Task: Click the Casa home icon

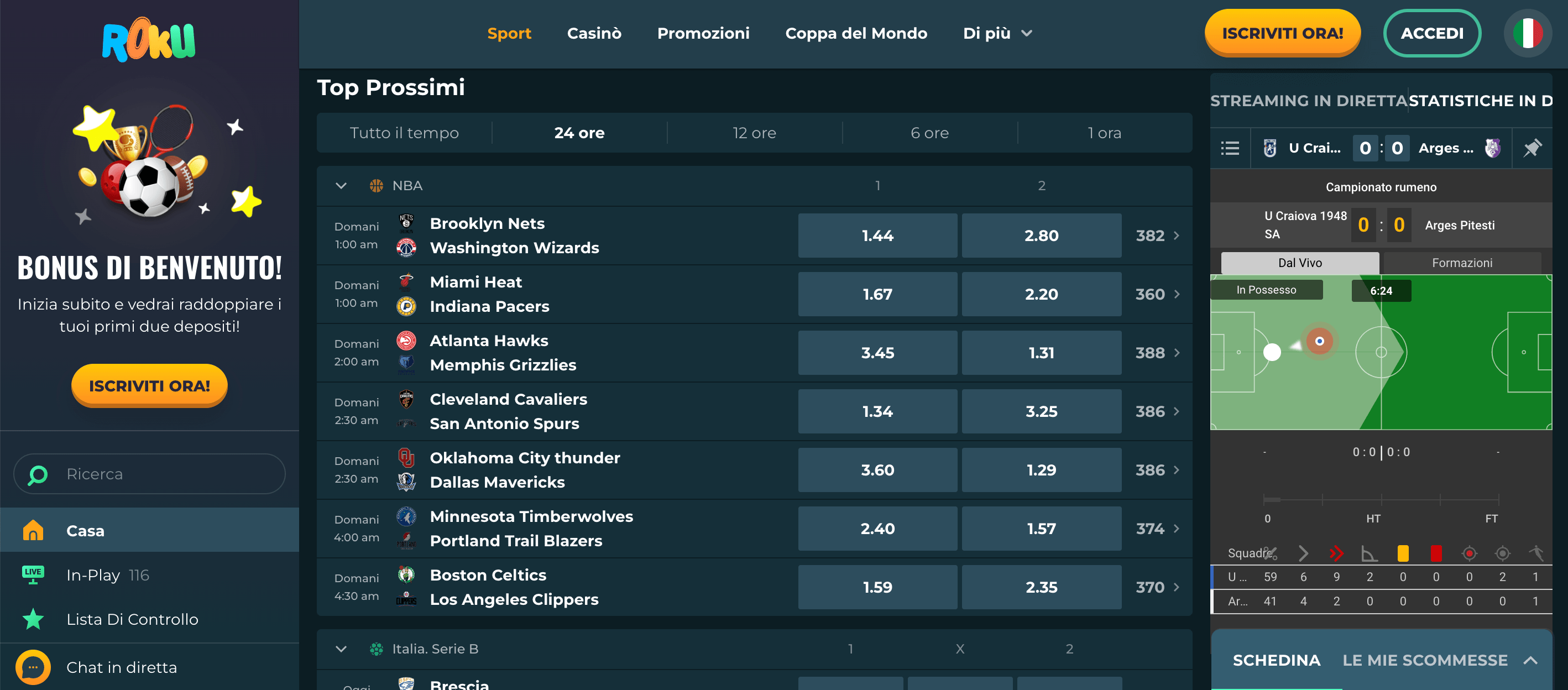Action: [x=33, y=530]
